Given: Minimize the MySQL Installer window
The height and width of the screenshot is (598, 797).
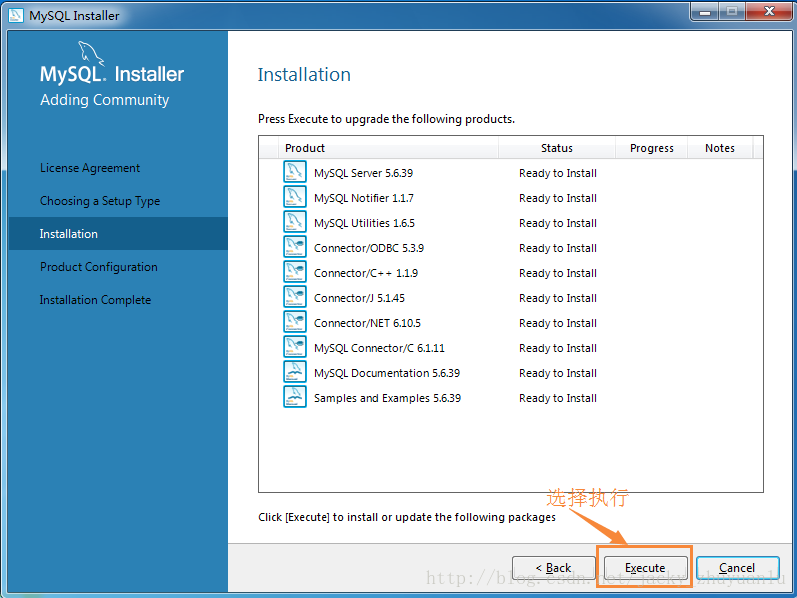Looking at the screenshot, I should 705,11.
